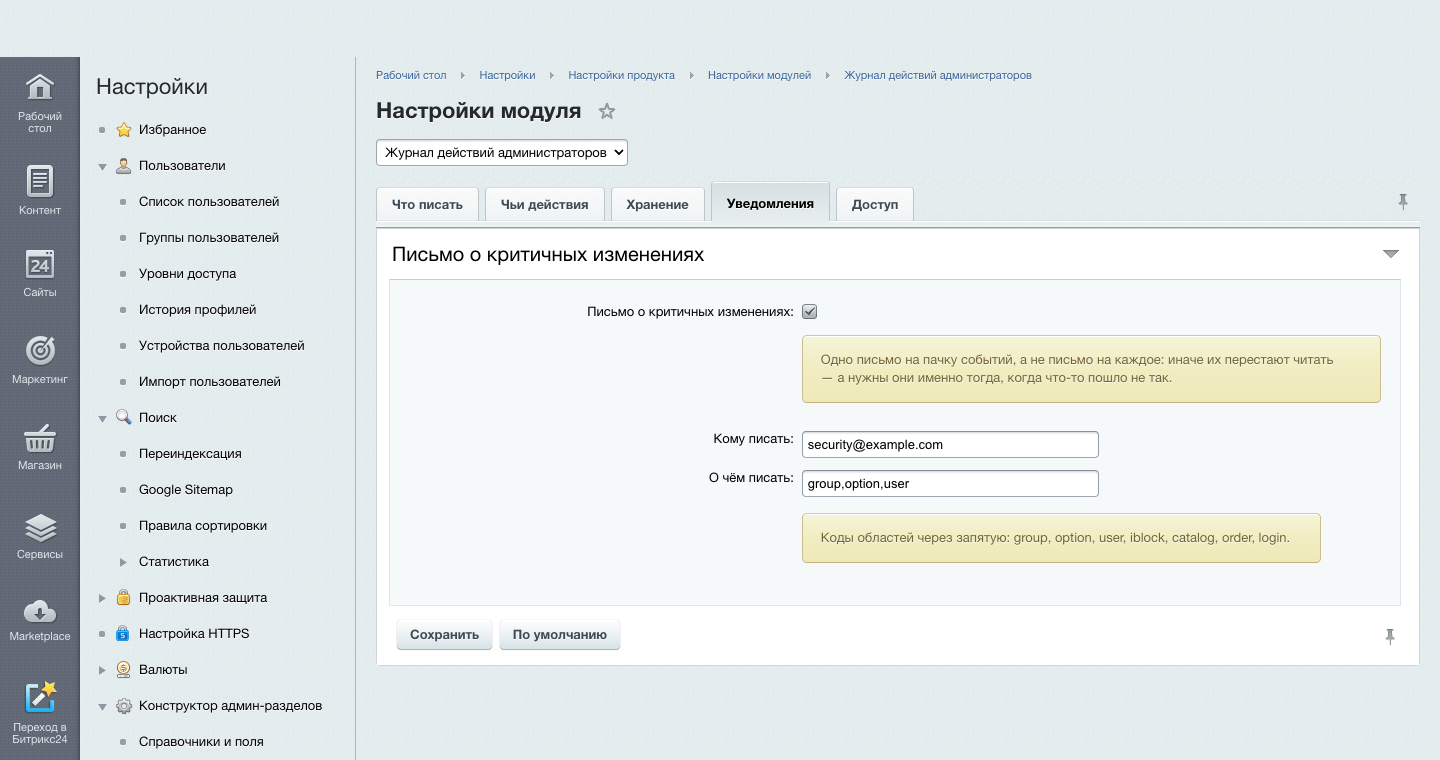Screen dimensions: 1440x760
Task: Click the Валюты coin icon
Action: click(124, 670)
